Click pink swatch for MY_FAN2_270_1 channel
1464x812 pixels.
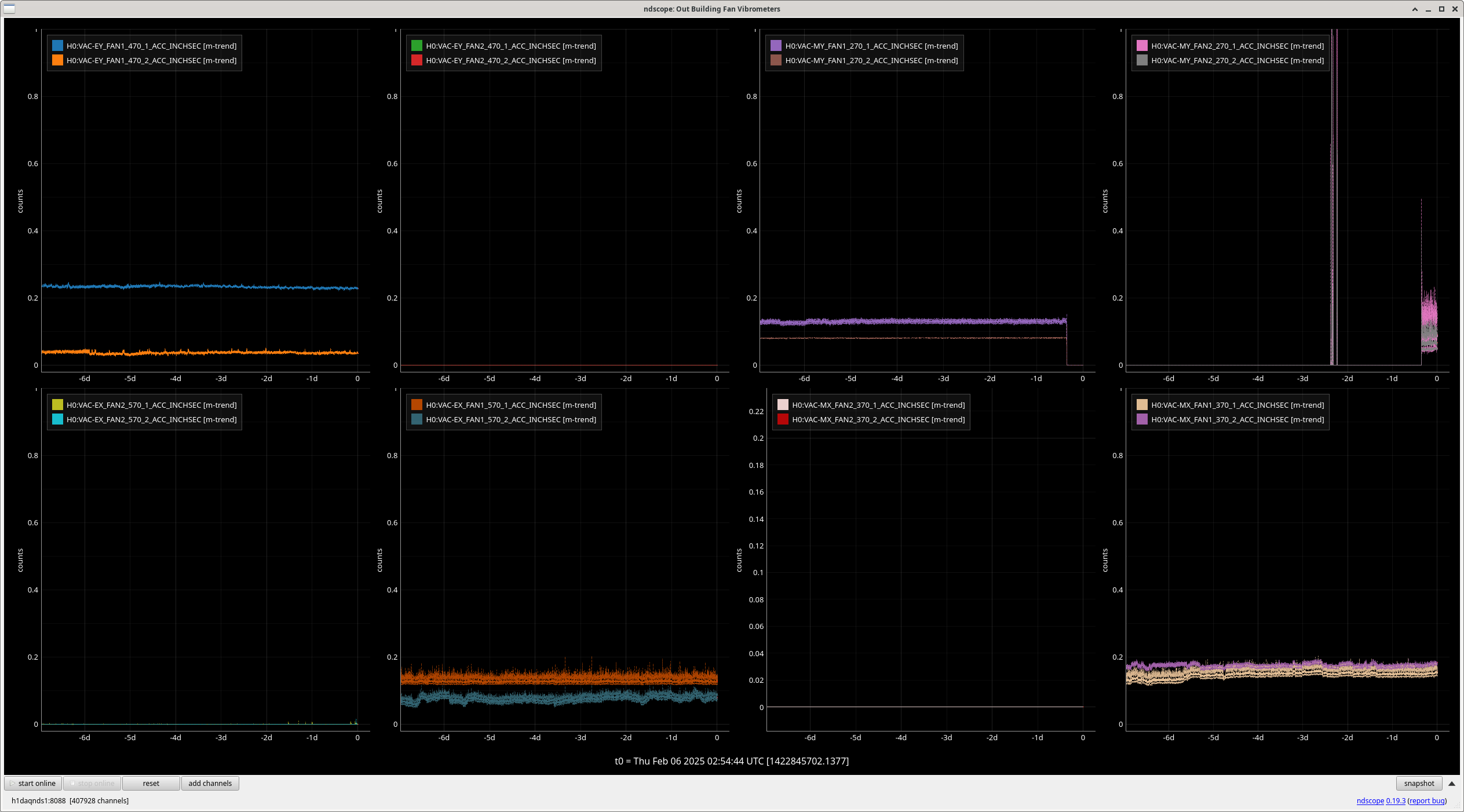(1142, 46)
